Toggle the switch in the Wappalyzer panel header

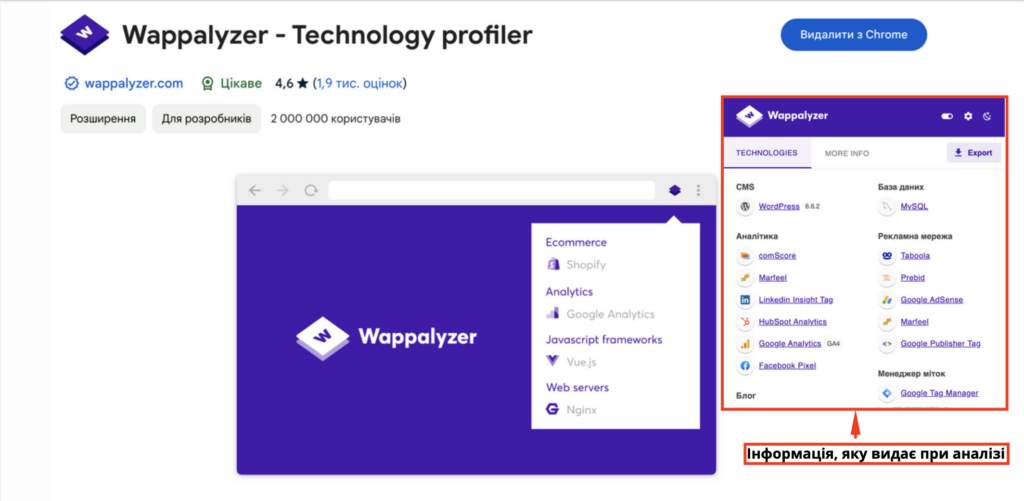(x=947, y=117)
